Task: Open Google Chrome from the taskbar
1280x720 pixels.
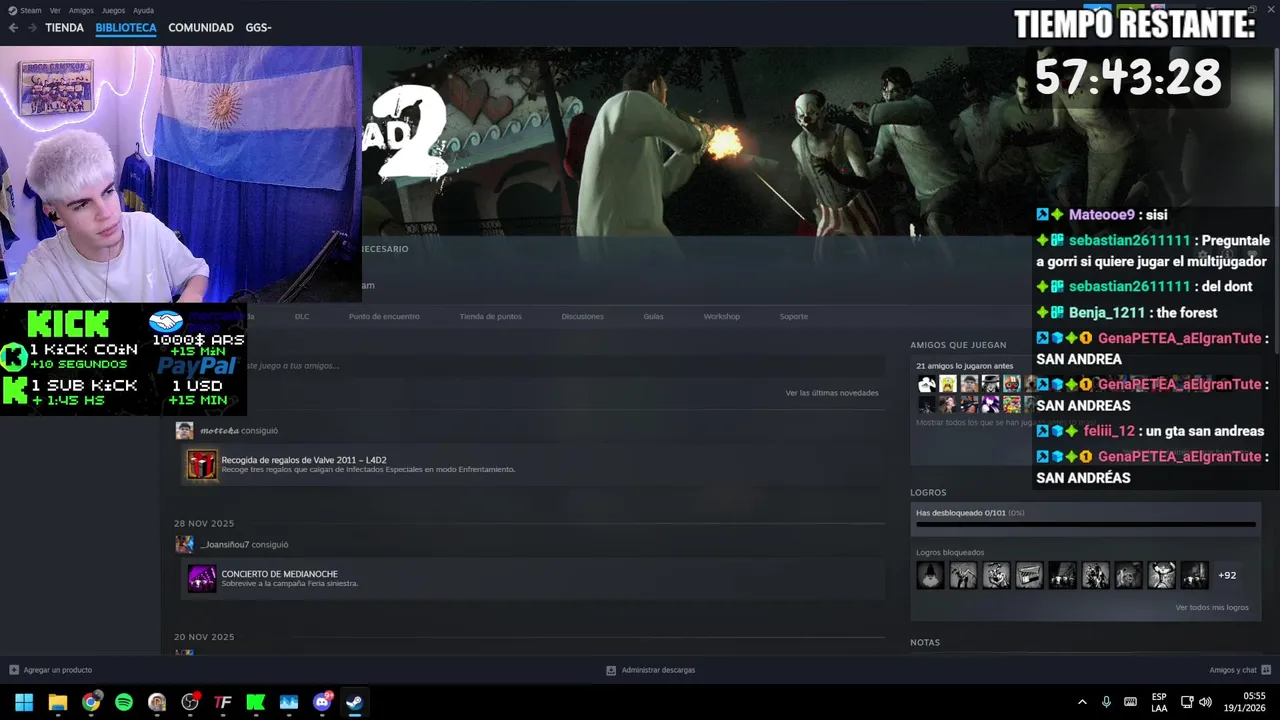Action: (91, 702)
